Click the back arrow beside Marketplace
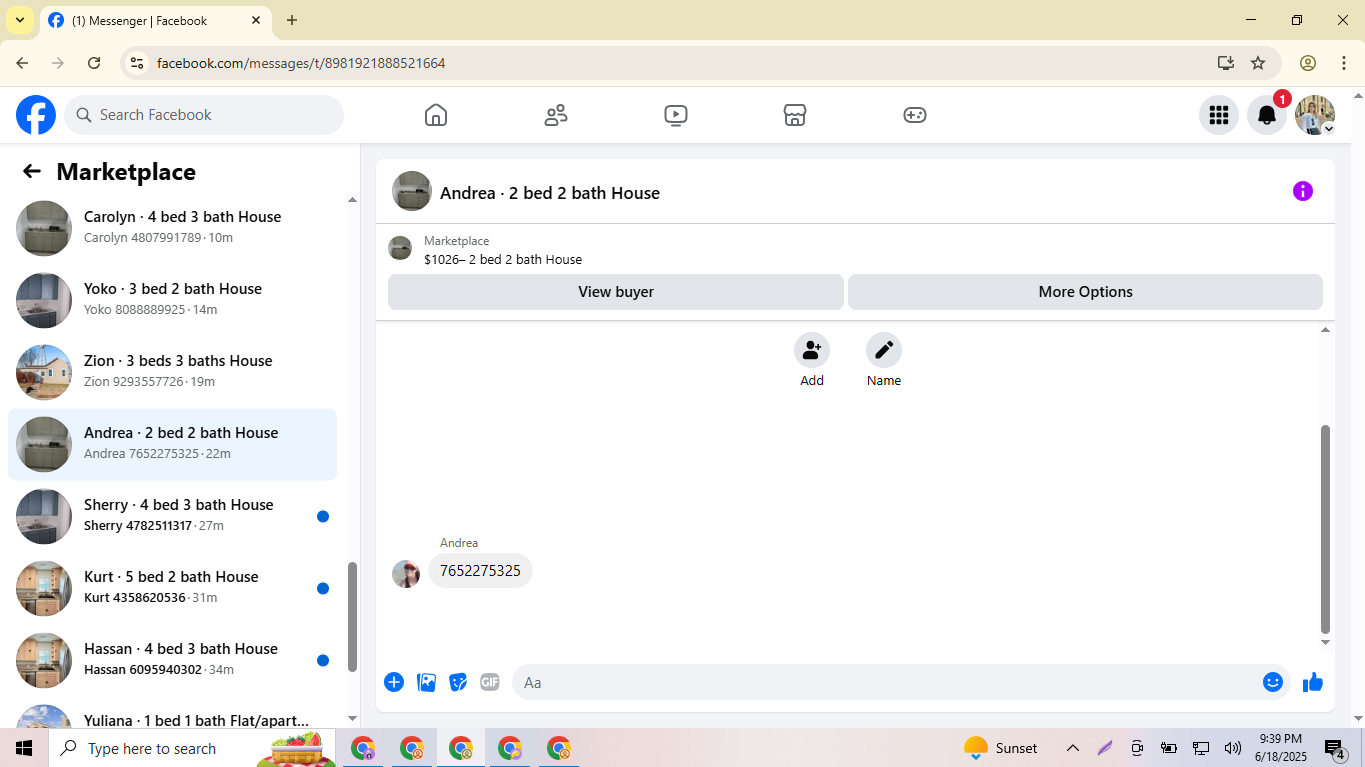The height and width of the screenshot is (767, 1365). [x=32, y=171]
